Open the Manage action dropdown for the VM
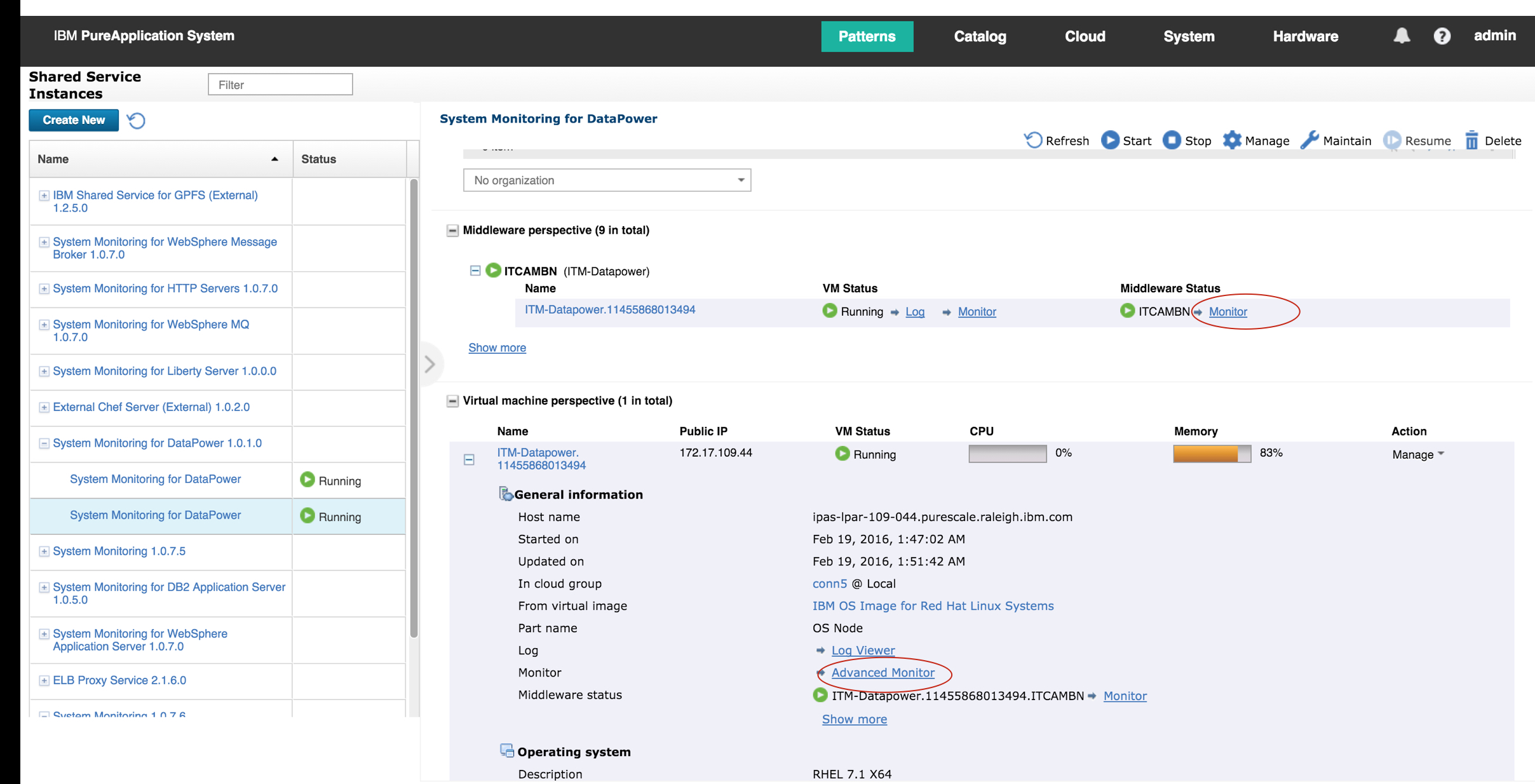The height and width of the screenshot is (784, 1535). pyautogui.click(x=1418, y=454)
